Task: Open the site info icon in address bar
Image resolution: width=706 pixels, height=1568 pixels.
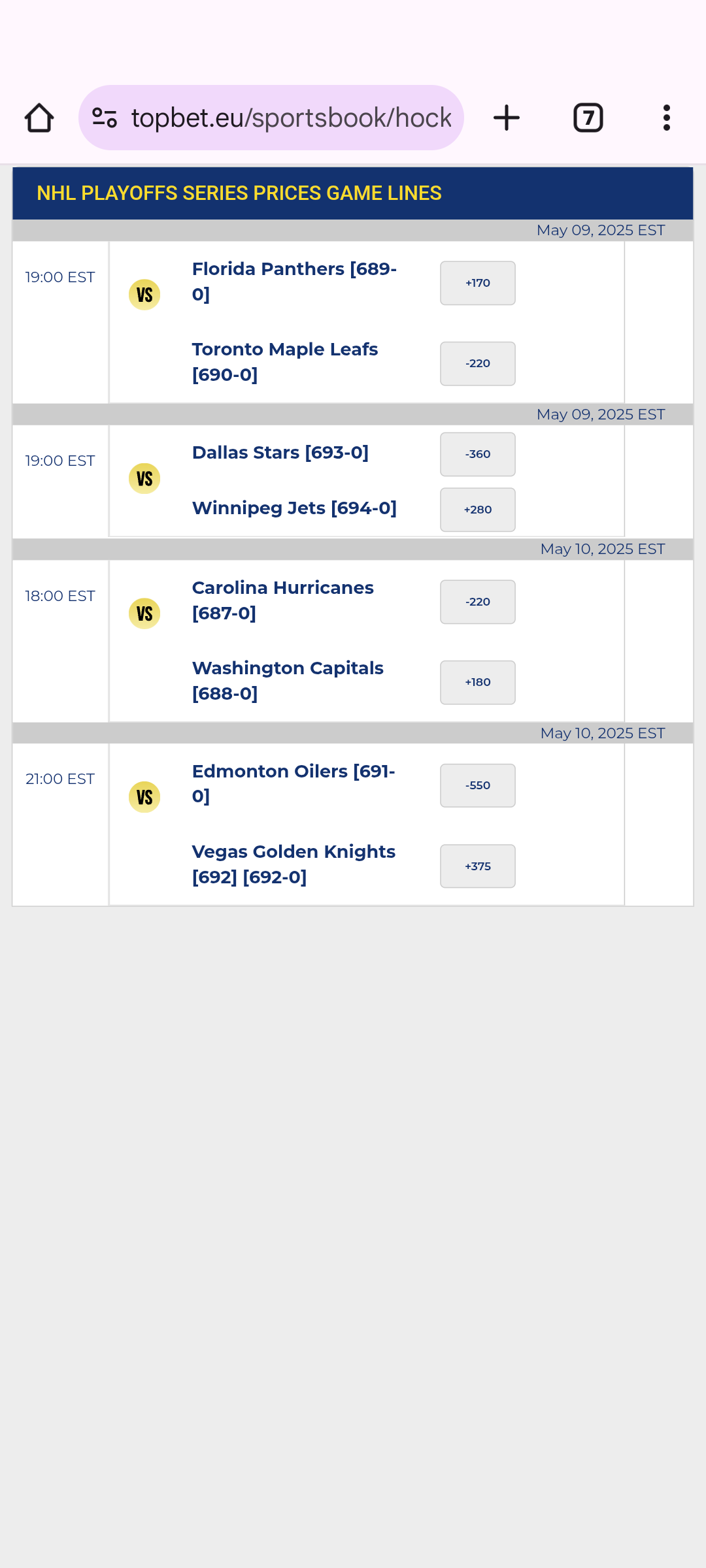Action: 105,118
